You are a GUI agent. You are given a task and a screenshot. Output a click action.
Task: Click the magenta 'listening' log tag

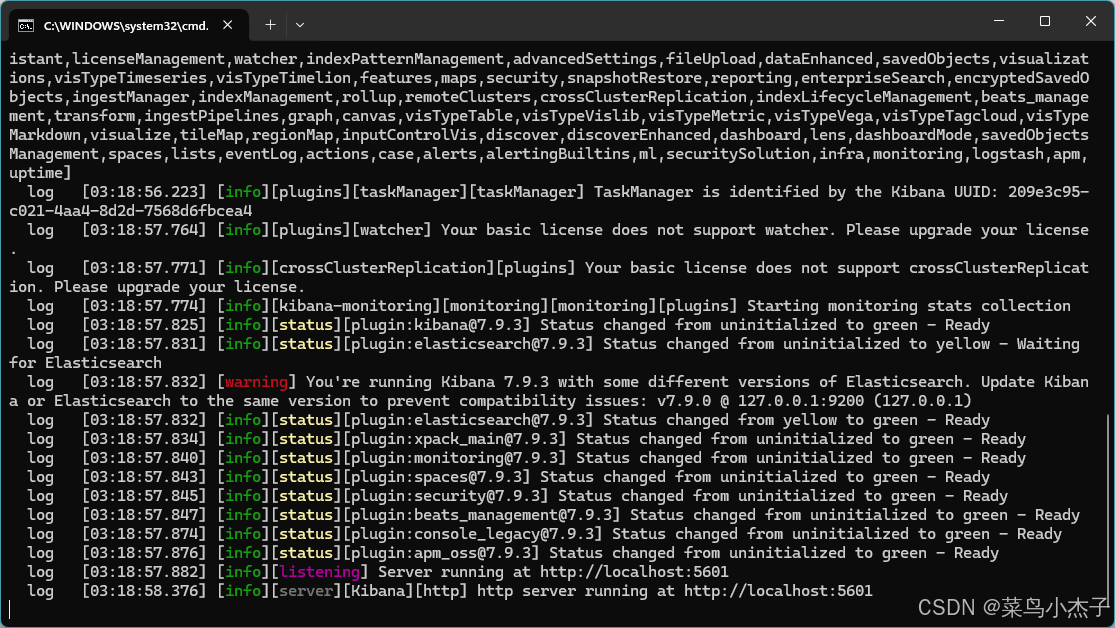point(319,572)
